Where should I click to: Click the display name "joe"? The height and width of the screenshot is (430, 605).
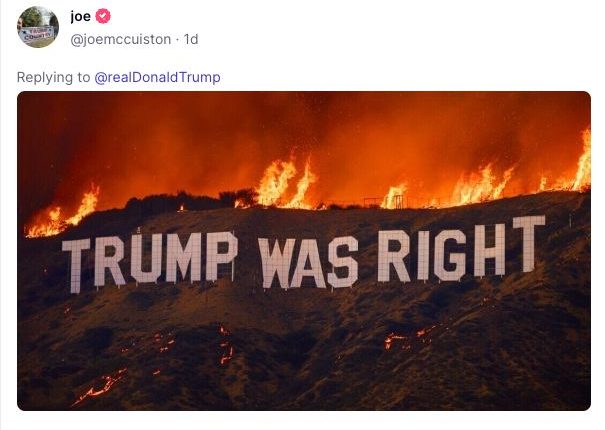pyautogui.click(x=81, y=17)
